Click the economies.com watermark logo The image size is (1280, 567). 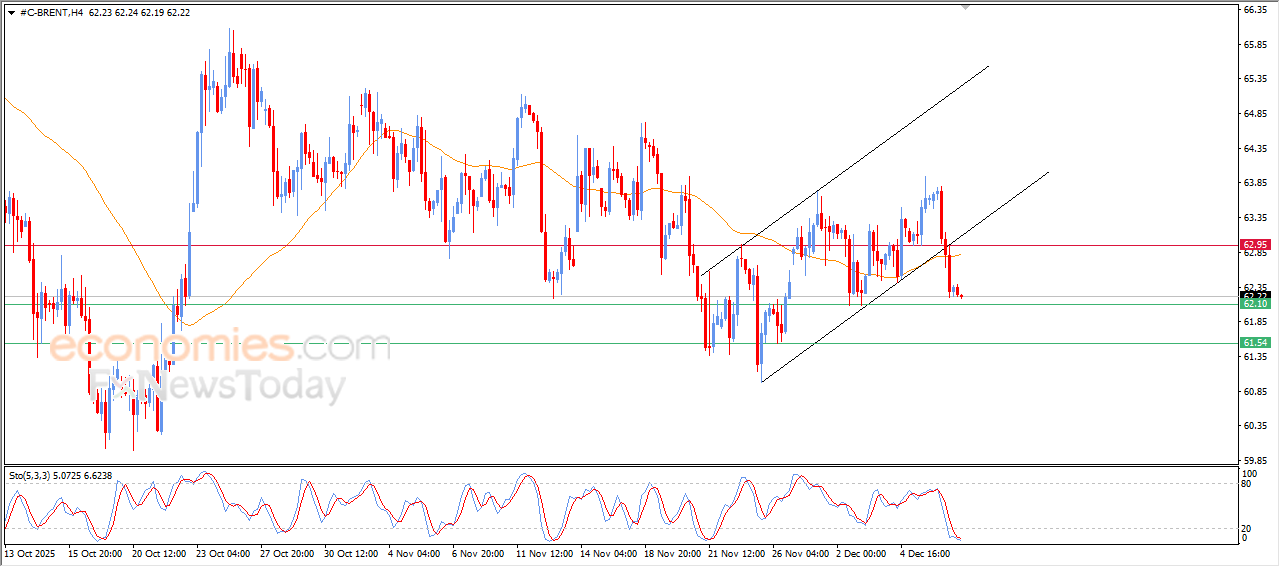click(220, 348)
